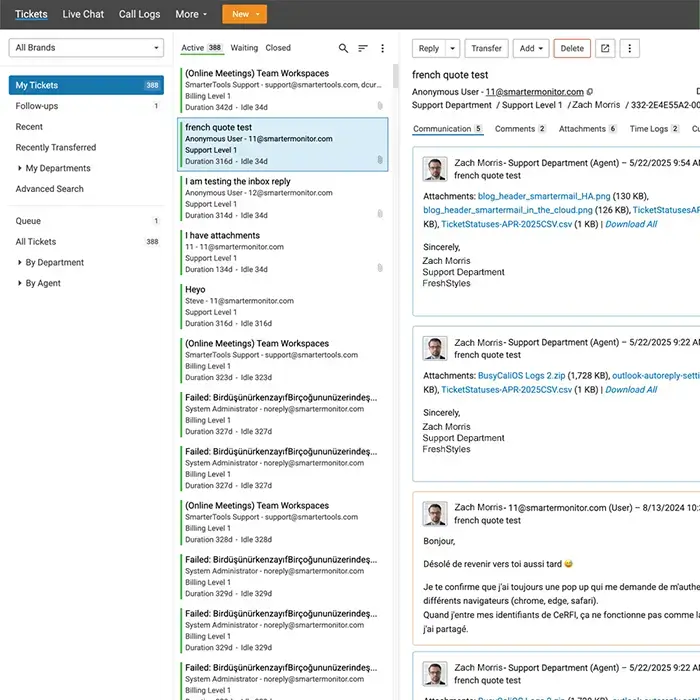Viewport: 700px width, 700px height.
Task: Switch to Live Chat section
Action: coord(83,14)
